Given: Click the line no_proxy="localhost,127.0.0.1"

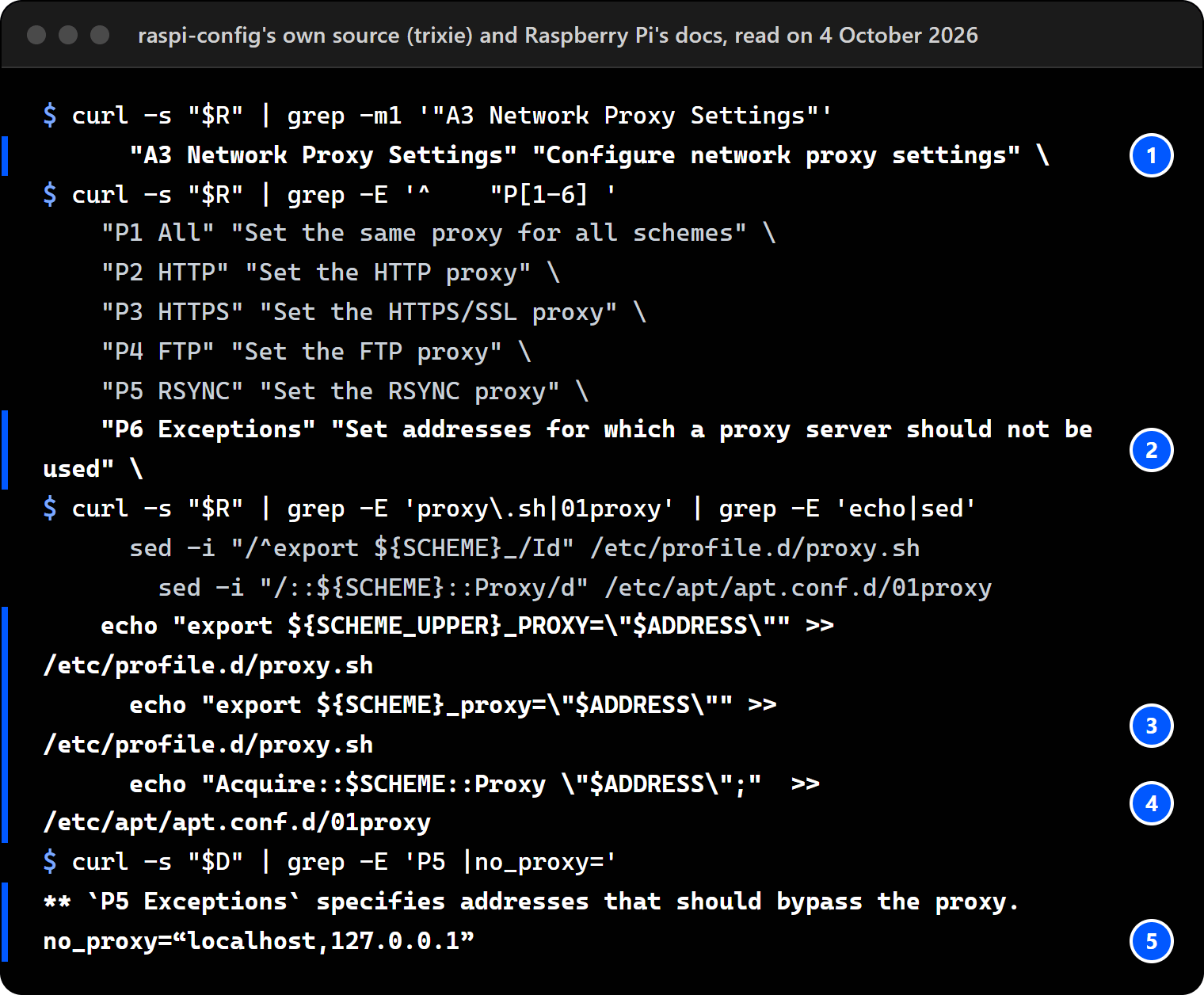Looking at the screenshot, I should pyautogui.click(x=258, y=941).
